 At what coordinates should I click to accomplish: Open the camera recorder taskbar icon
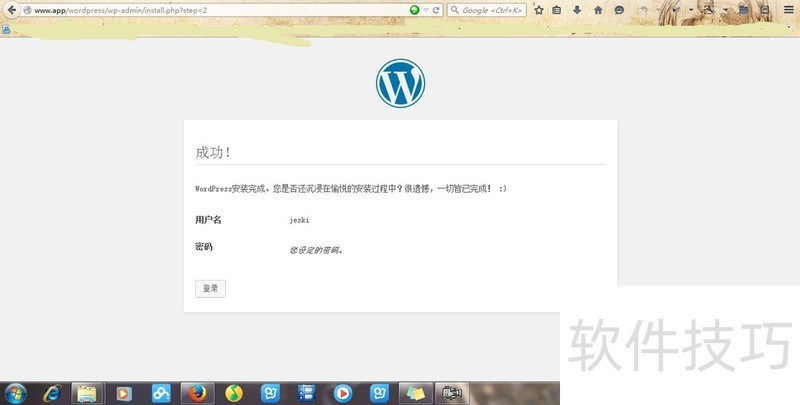pyautogui.click(x=452, y=393)
